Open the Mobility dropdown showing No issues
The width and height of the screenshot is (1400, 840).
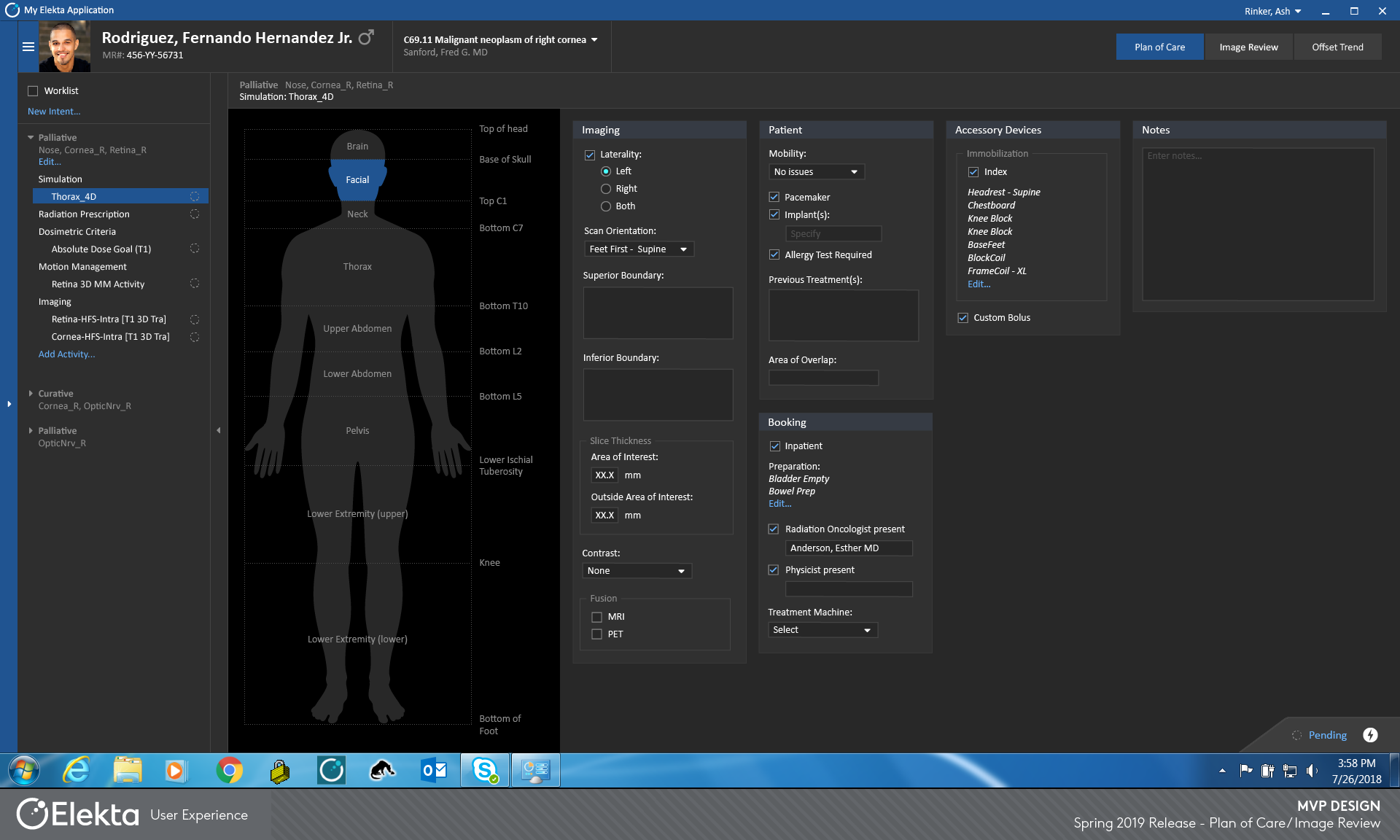[x=816, y=171]
